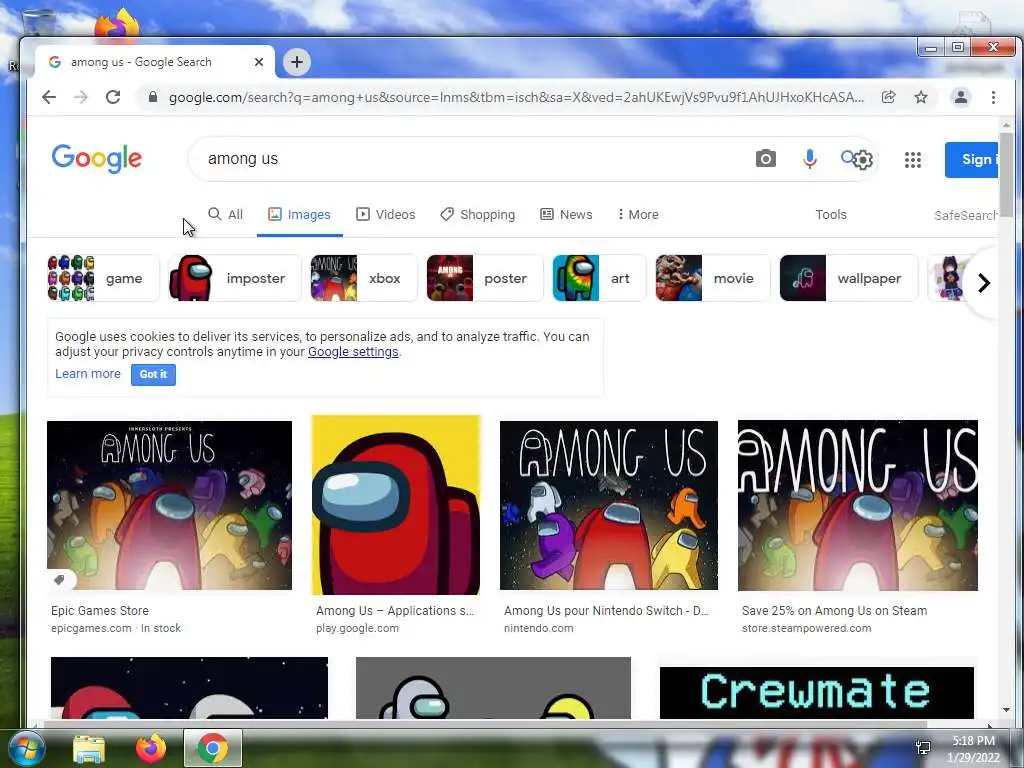Viewport: 1024px width, 768px height.
Task: Open the Tools options
Action: tap(831, 214)
